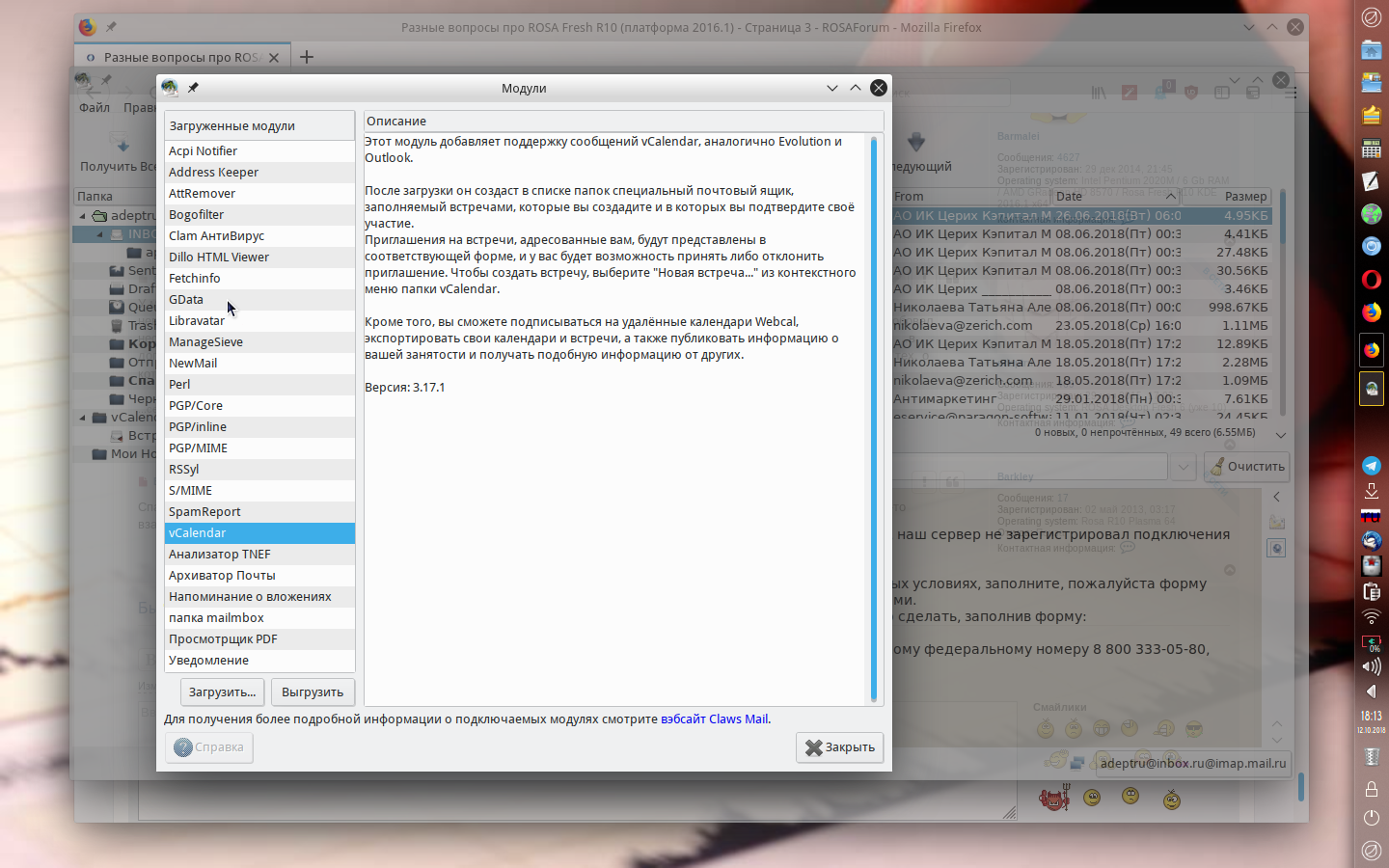Select the Просмотрщик PDF module
The width and height of the screenshot is (1389, 868).
259,639
